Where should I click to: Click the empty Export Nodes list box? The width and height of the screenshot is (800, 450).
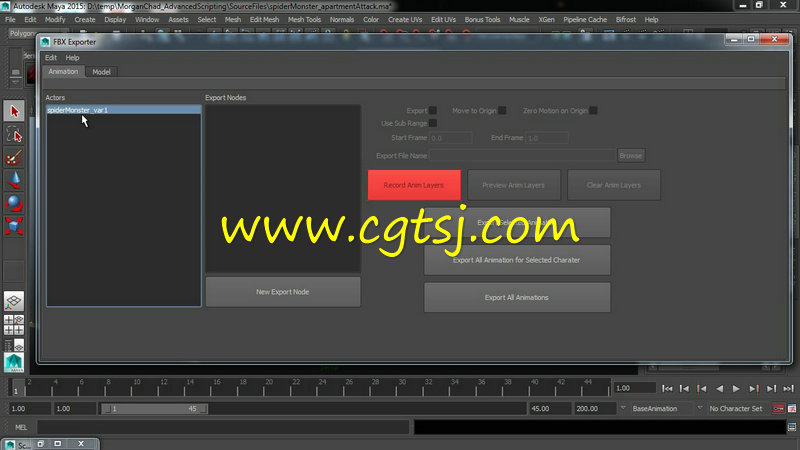(x=283, y=188)
